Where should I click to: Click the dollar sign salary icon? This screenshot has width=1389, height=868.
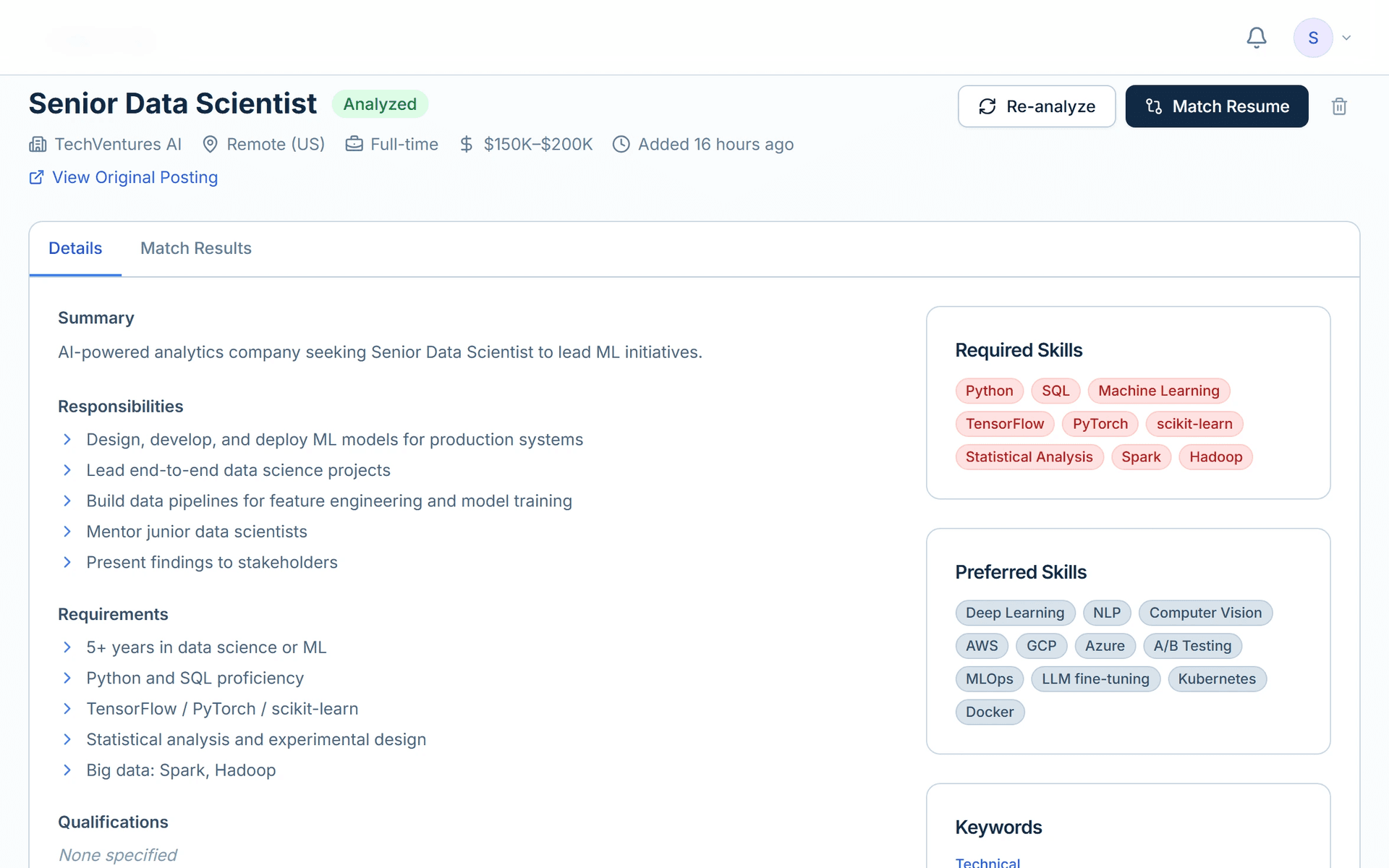(x=467, y=144)
